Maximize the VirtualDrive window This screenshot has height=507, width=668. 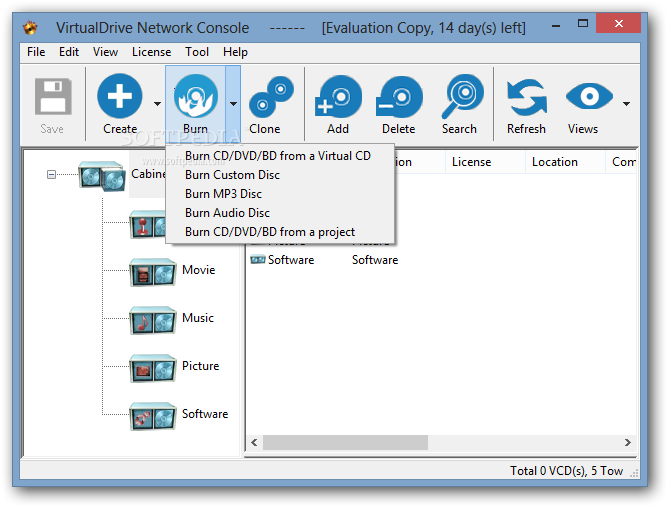[582, 24]
